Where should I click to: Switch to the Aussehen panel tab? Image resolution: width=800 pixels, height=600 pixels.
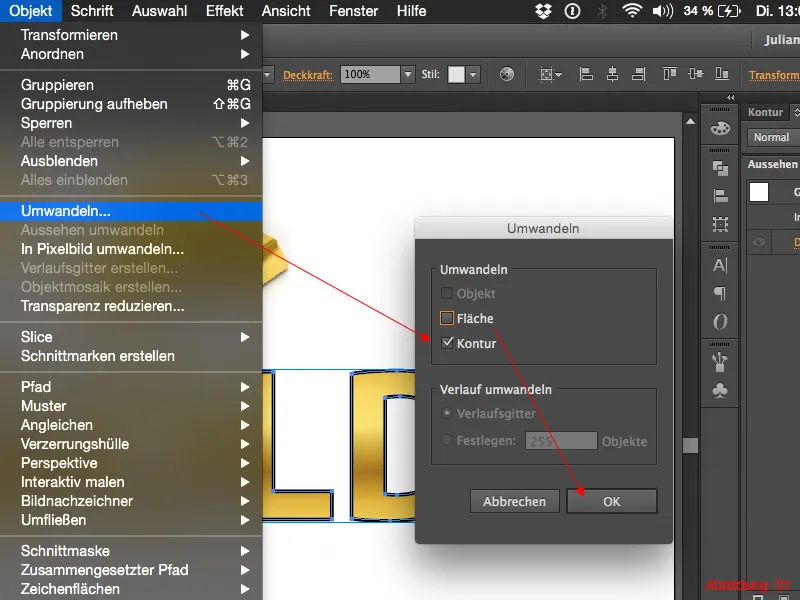[772, 164]
